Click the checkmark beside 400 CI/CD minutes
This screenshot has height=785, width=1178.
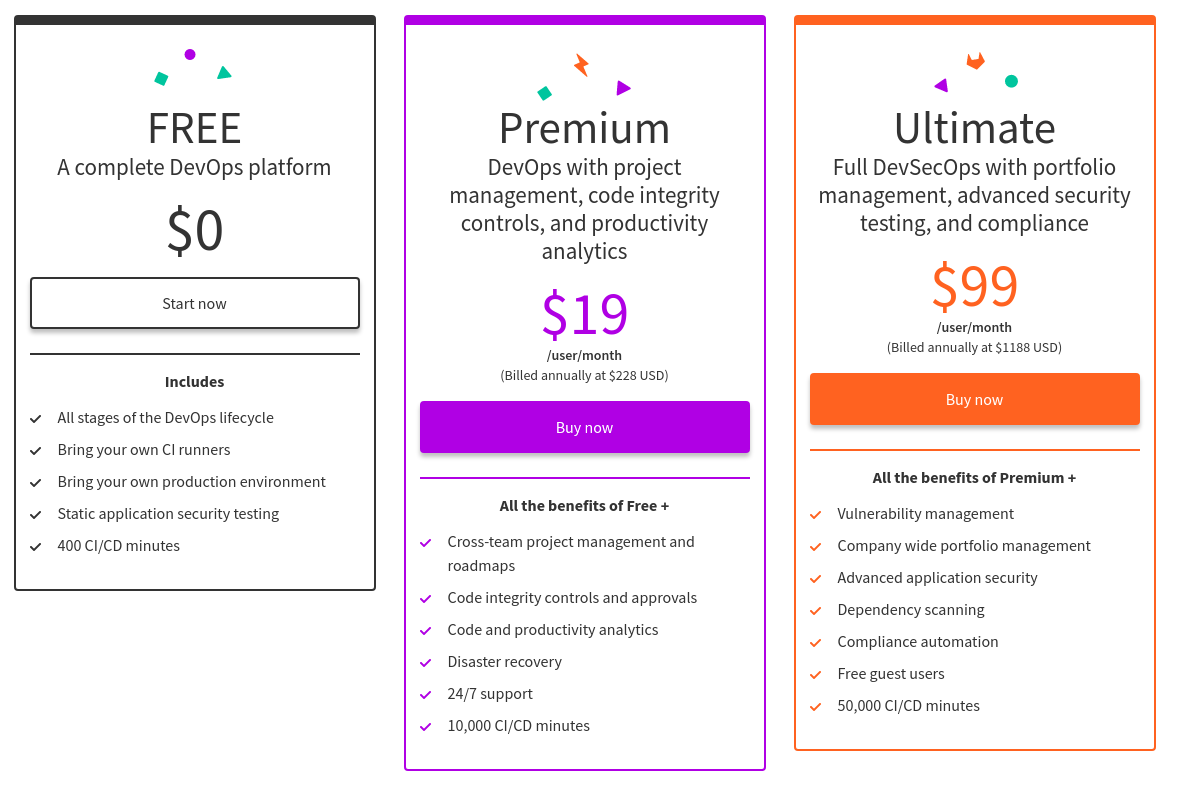(x=38, y=545)
